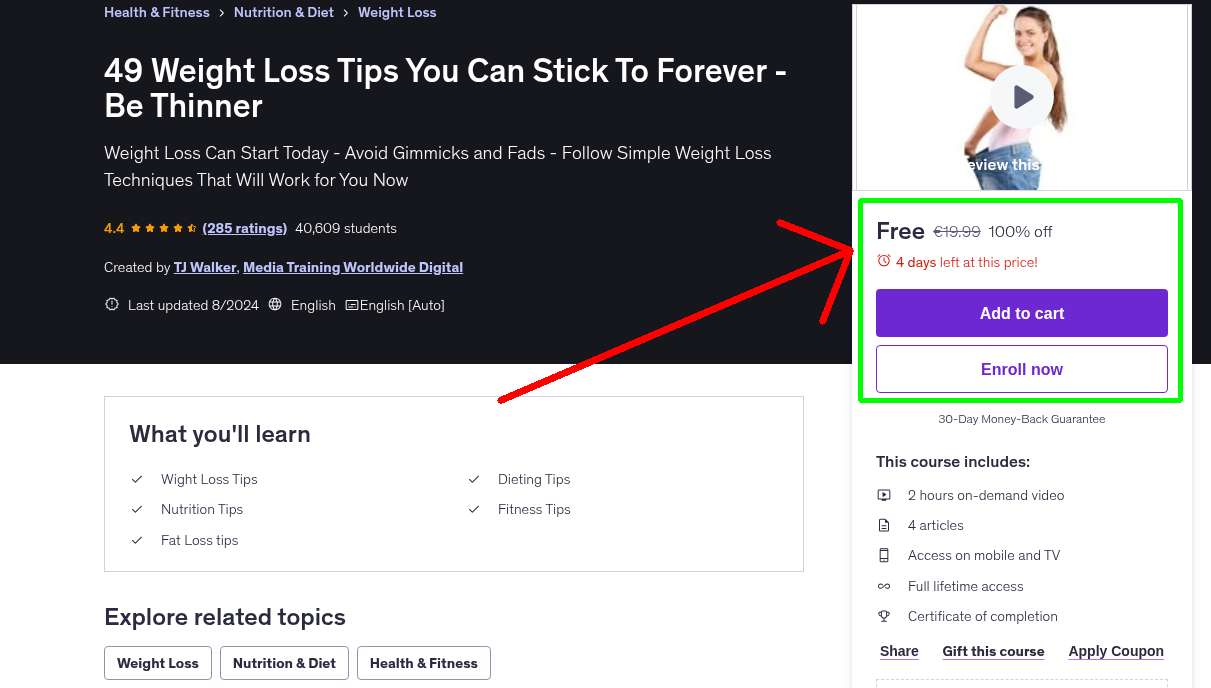
Task: Open the Weight Loss breadcrumb category
Action: 397,12
